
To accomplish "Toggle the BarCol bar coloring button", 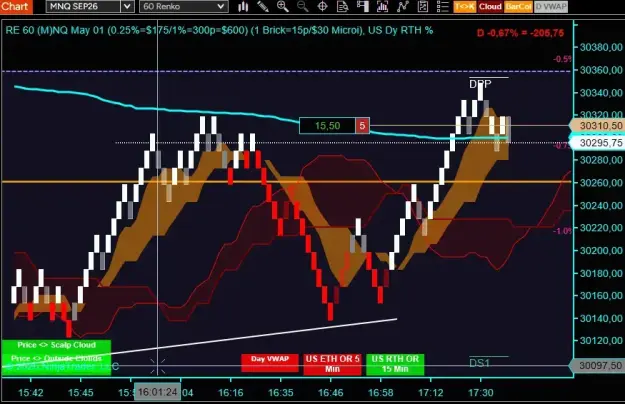I will pos(518,6).
